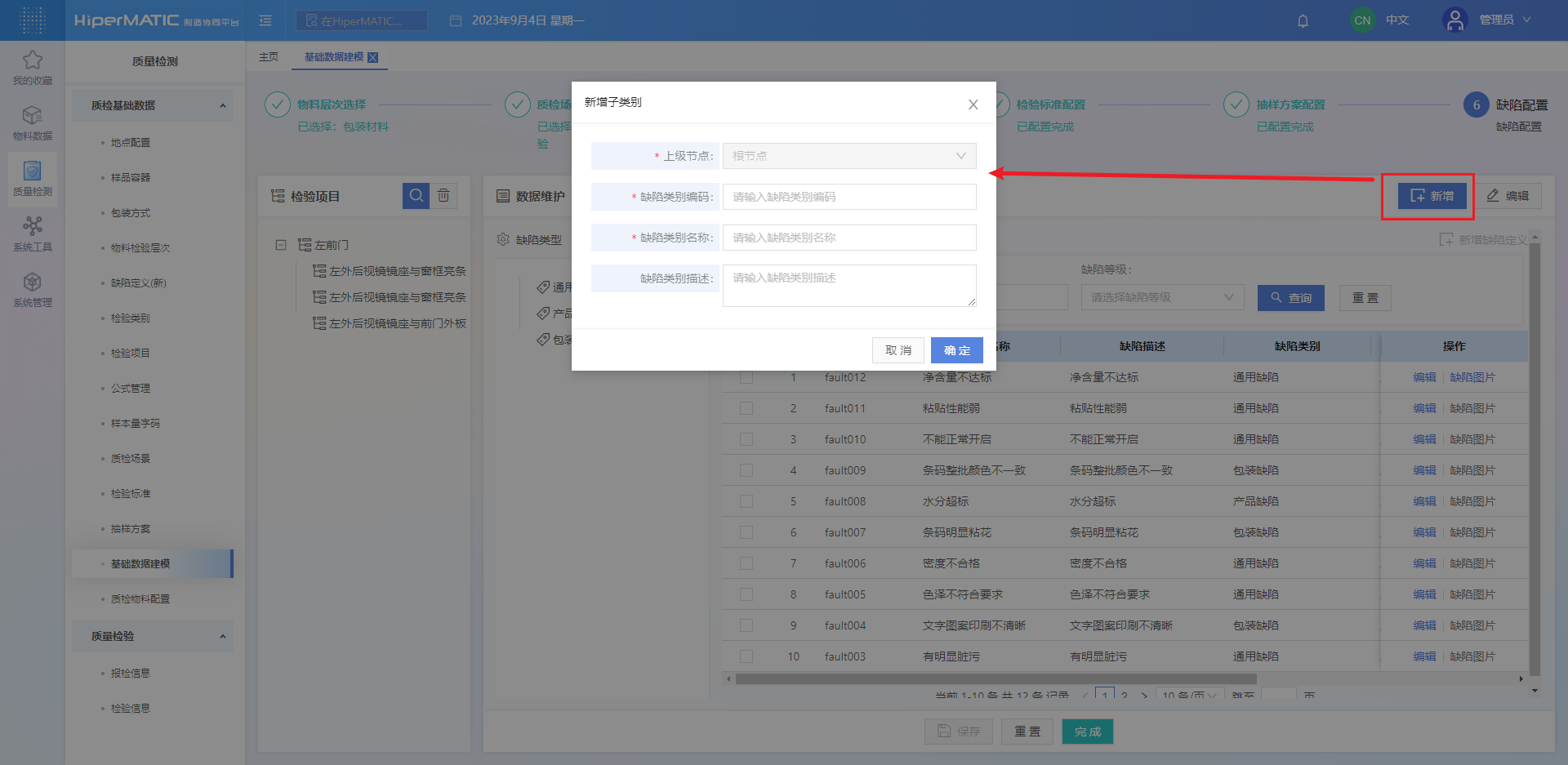This screenshot has height=765, width=1568.
Task: Check the box for row fault011
Action: 746,408
